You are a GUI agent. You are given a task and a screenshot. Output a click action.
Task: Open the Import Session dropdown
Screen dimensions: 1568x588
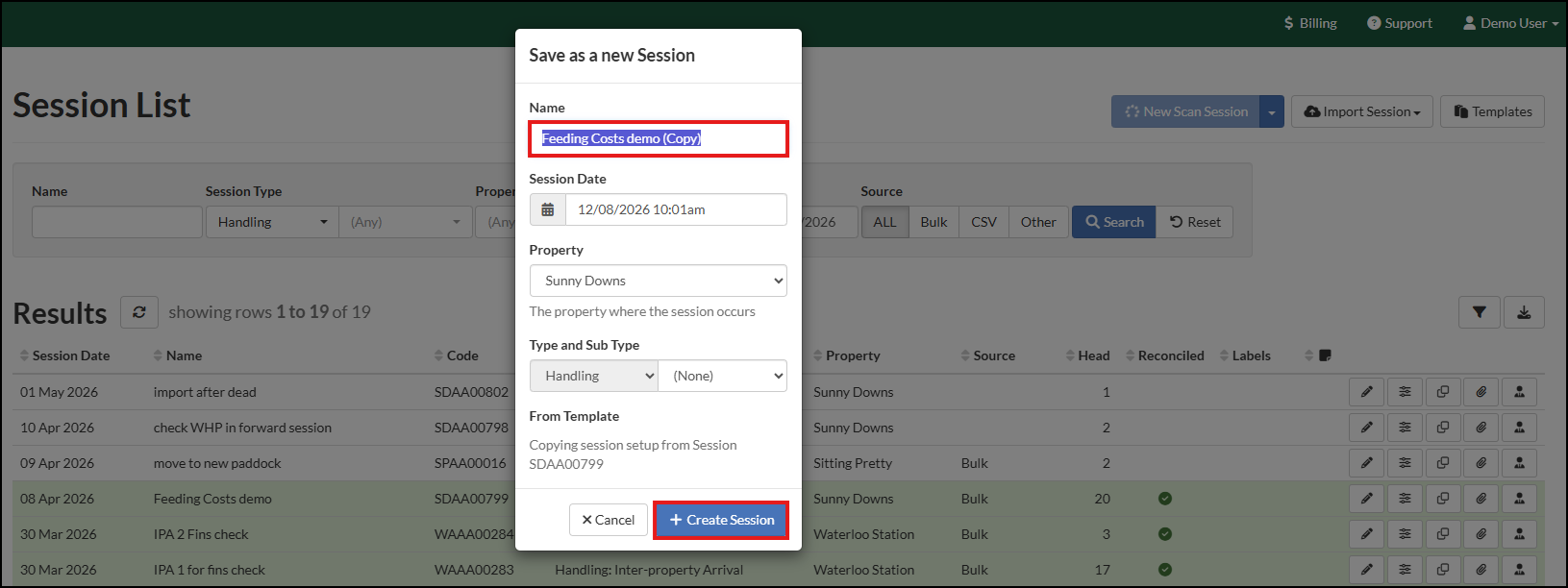[x=1362, y=111]
